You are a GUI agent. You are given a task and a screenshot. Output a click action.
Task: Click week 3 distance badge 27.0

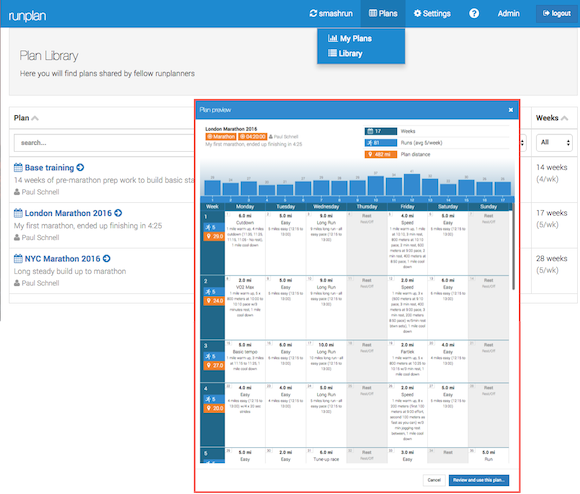coord(214,365)
